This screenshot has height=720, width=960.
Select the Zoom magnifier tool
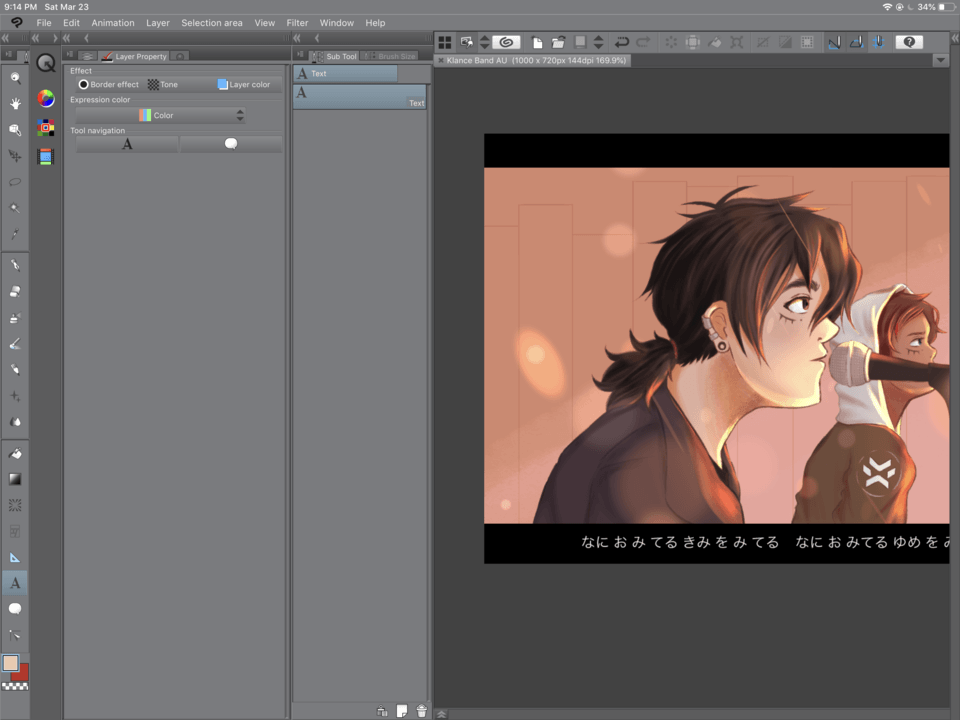point(15,78)
